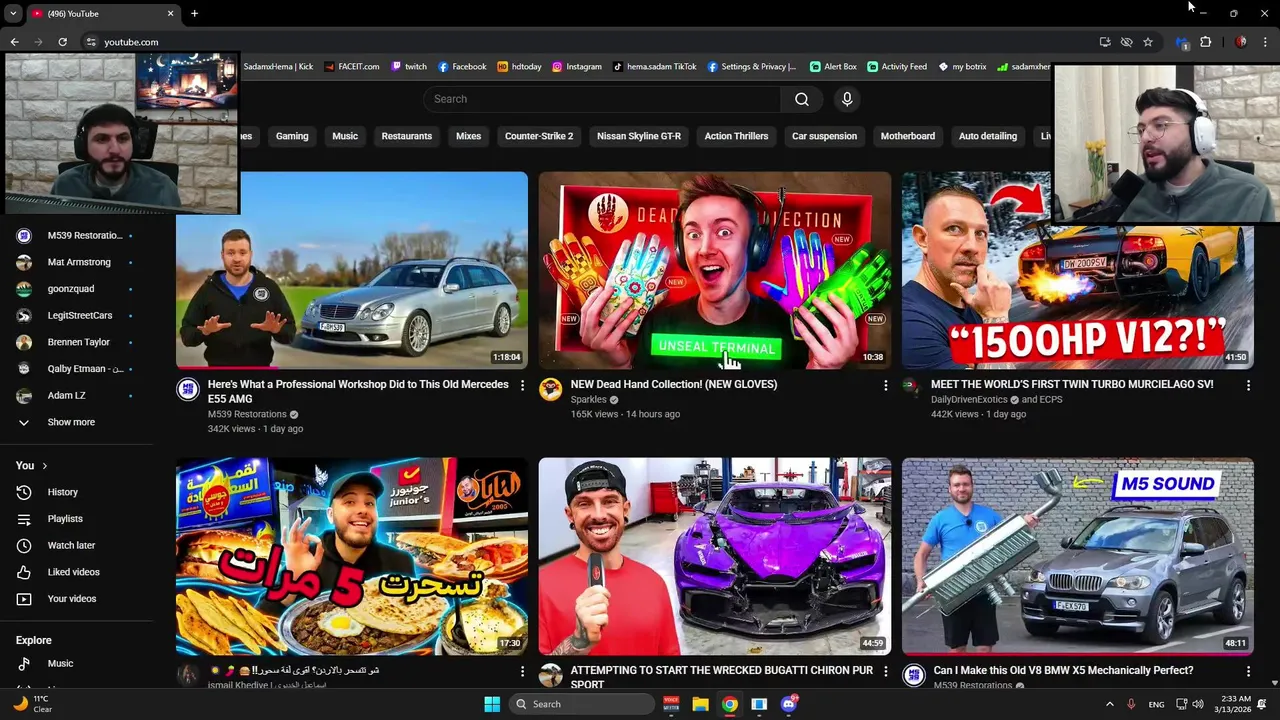Select the Car suspension chip
Screen dimensions: 1280x720
tap(824, 136)
